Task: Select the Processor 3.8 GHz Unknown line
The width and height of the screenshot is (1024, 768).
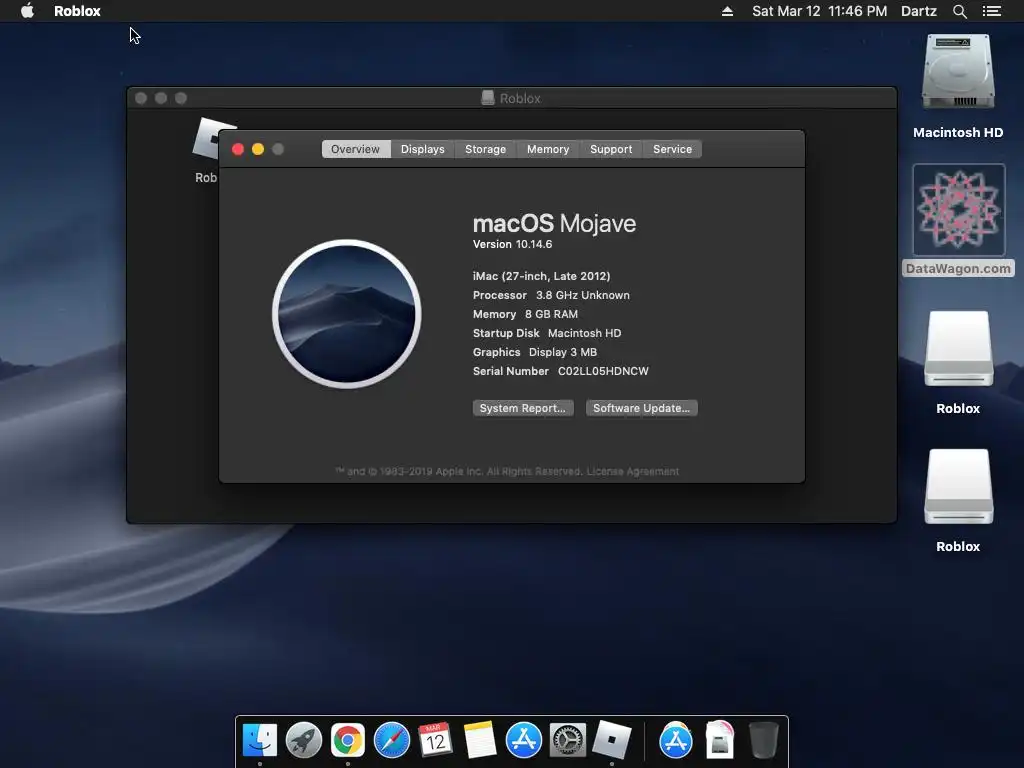Action: [x=551, y=295]
